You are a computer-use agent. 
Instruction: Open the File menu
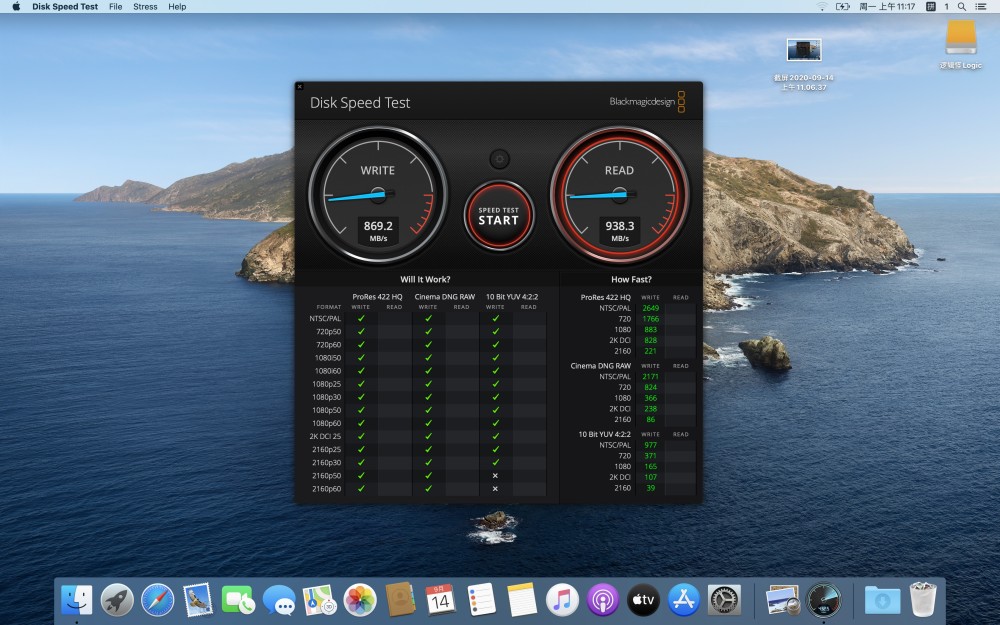pos(115,6)
